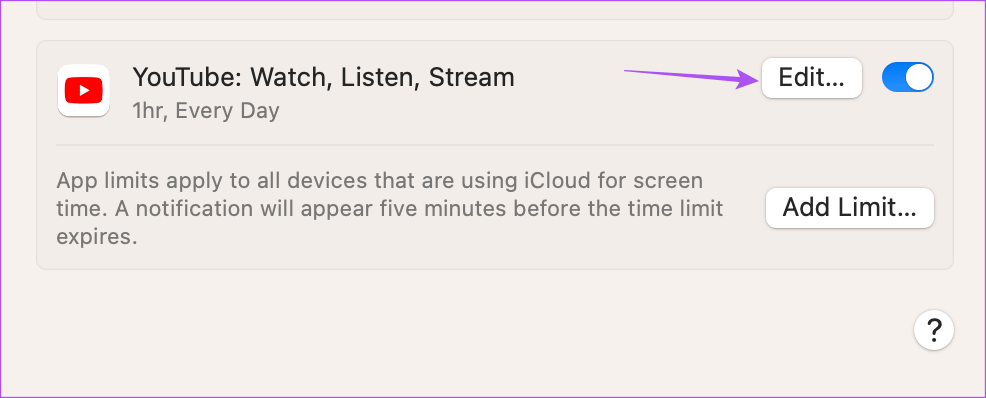Screen dimensions: 986x398
Task: Click the Add Limit… button
Action: [850, 207]
